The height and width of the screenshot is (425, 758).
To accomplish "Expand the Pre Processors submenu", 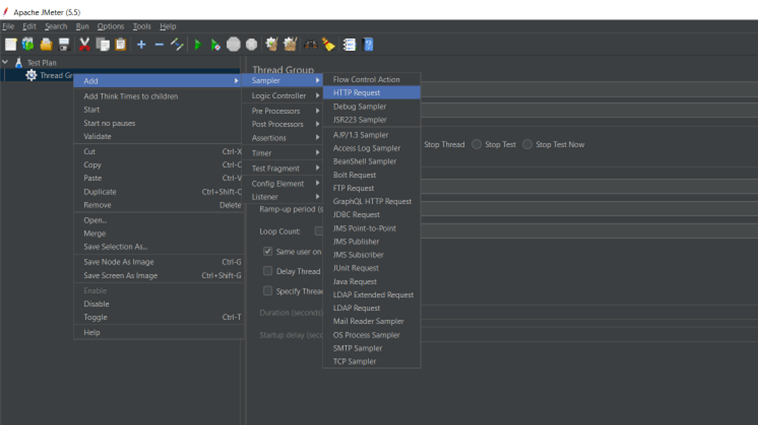I will [x=282, y=111].
